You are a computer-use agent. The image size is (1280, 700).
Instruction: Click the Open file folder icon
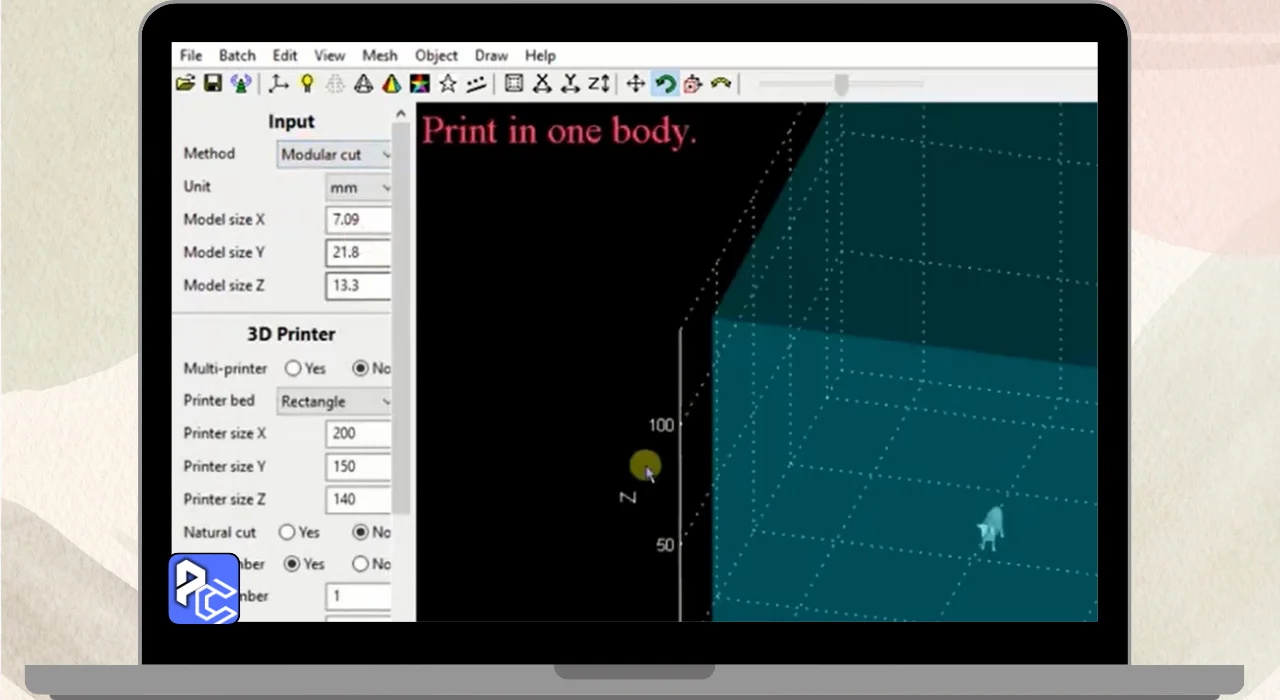[x=185, y=84]
